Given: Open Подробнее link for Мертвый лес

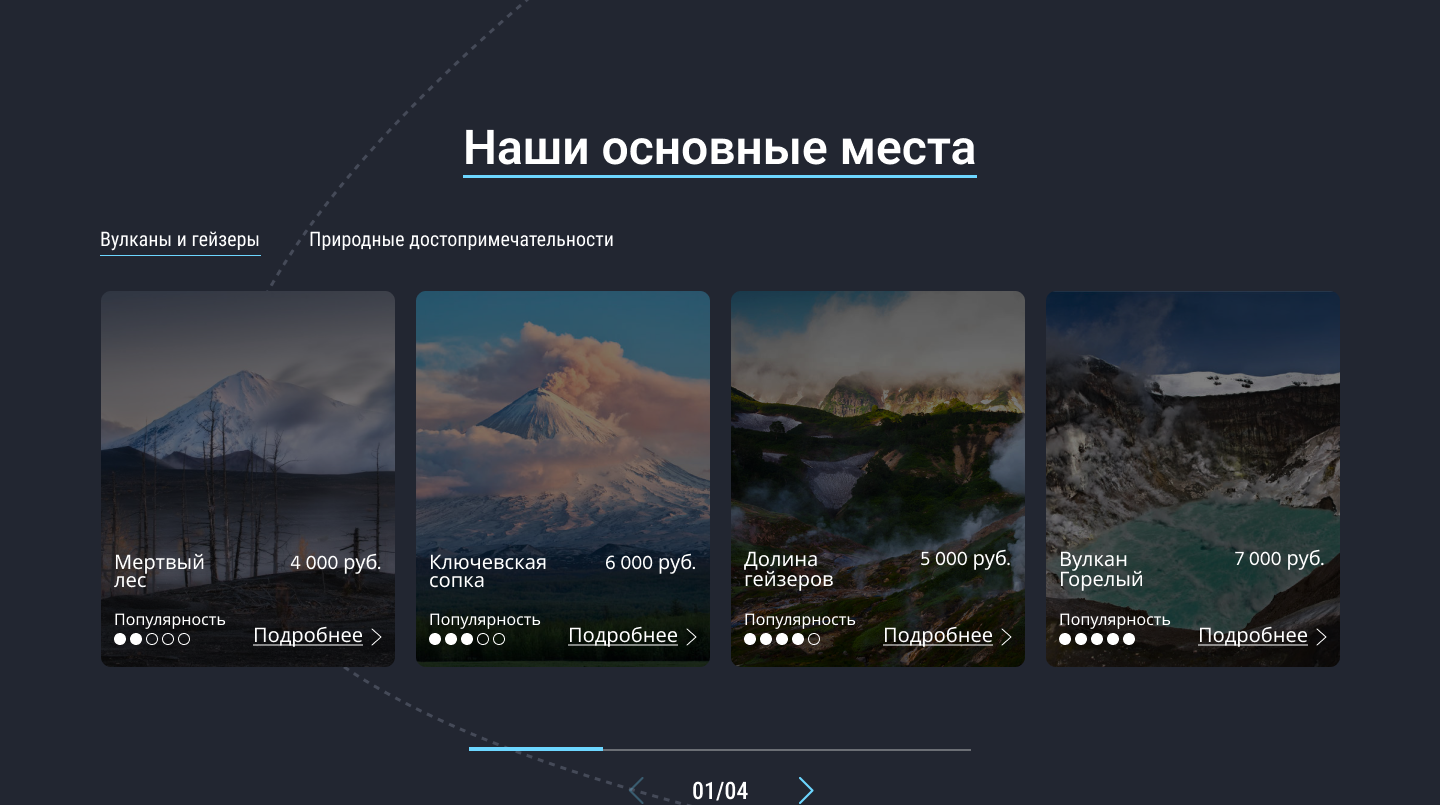Looking at the screenshot, I should [308, 636].
